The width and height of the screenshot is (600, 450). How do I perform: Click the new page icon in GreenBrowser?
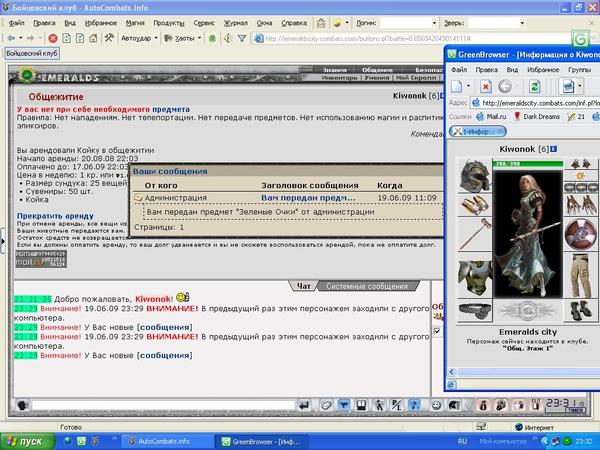click(457, 86)
